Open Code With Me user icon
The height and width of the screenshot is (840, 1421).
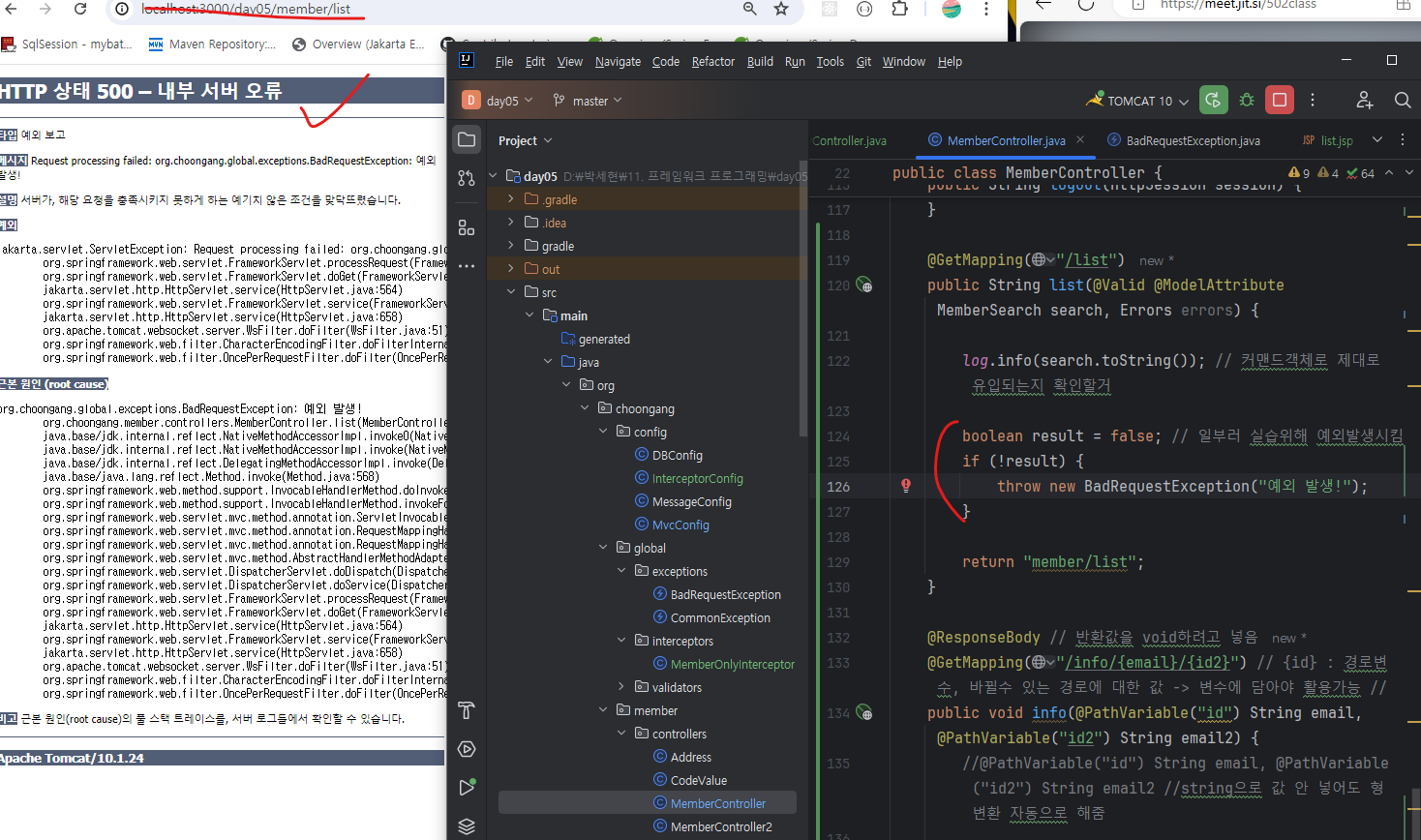1365,100
